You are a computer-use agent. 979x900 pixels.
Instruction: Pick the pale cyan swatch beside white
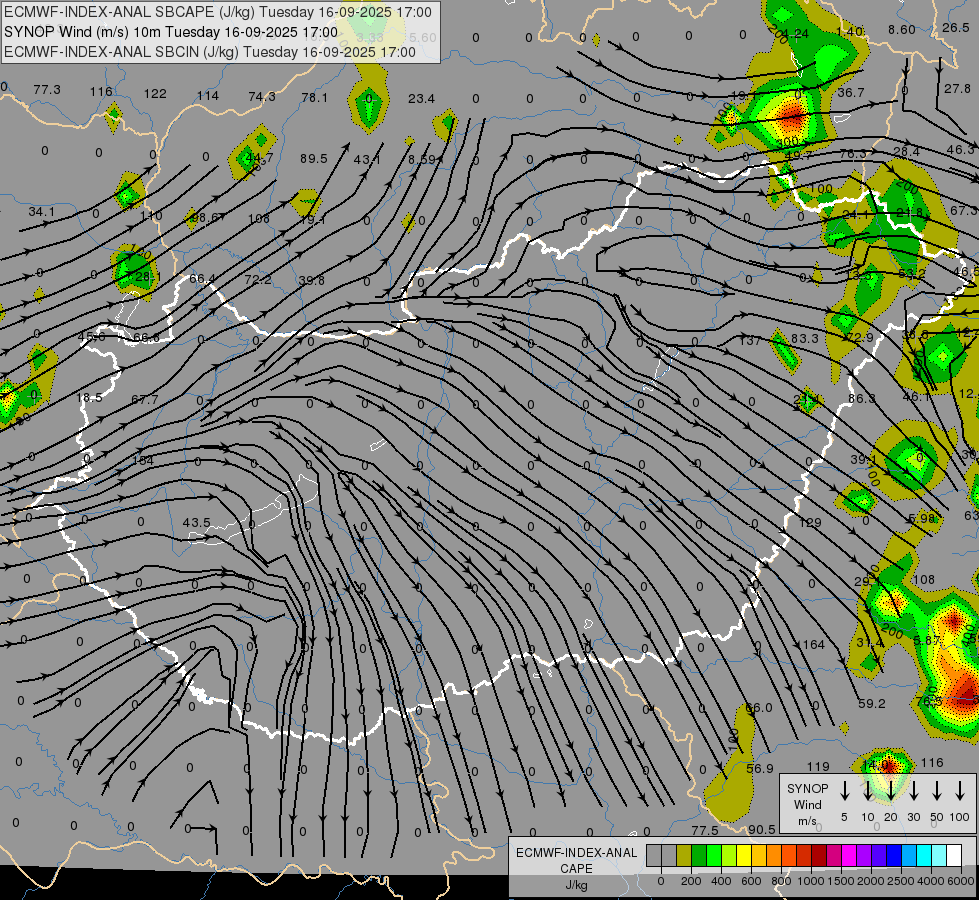tap(939, 856)
